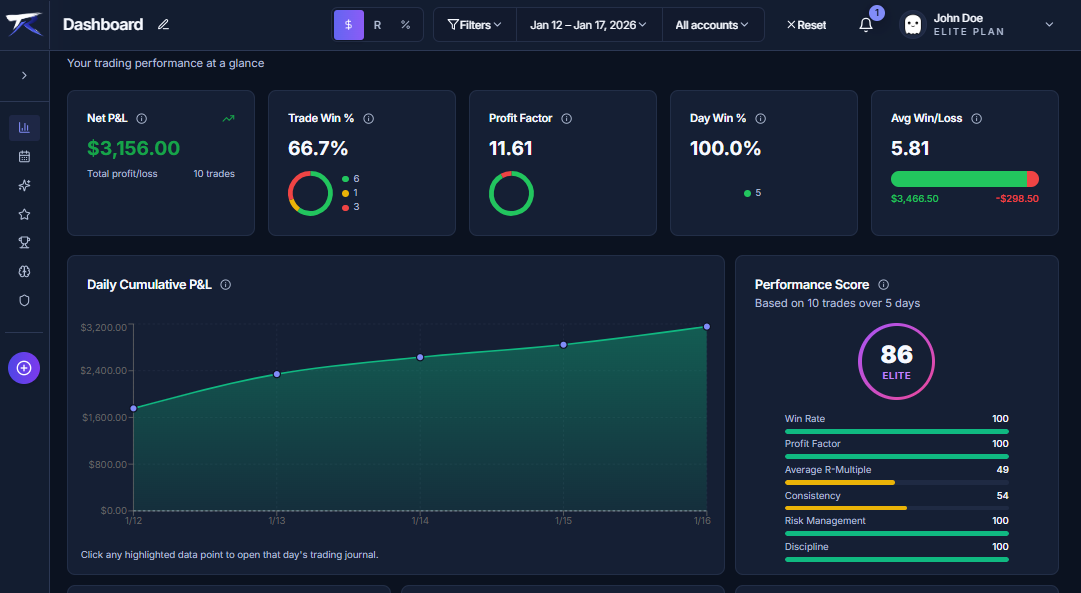Image resolution: width=1081 pixels, height=593 pixels.
Task: Open the Jan 12 – Jan 17 date range picker
Action: pos(588,25)
